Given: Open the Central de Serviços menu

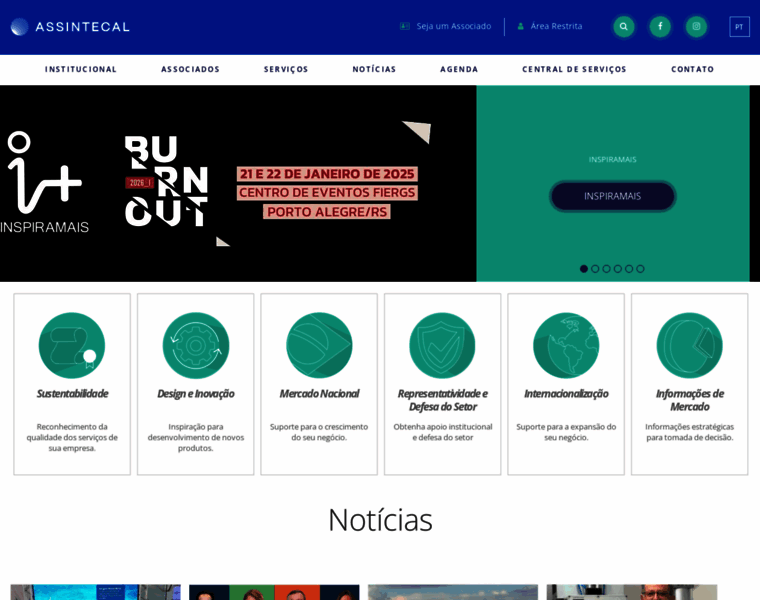Looking at the screenshot, I should 574,69.
